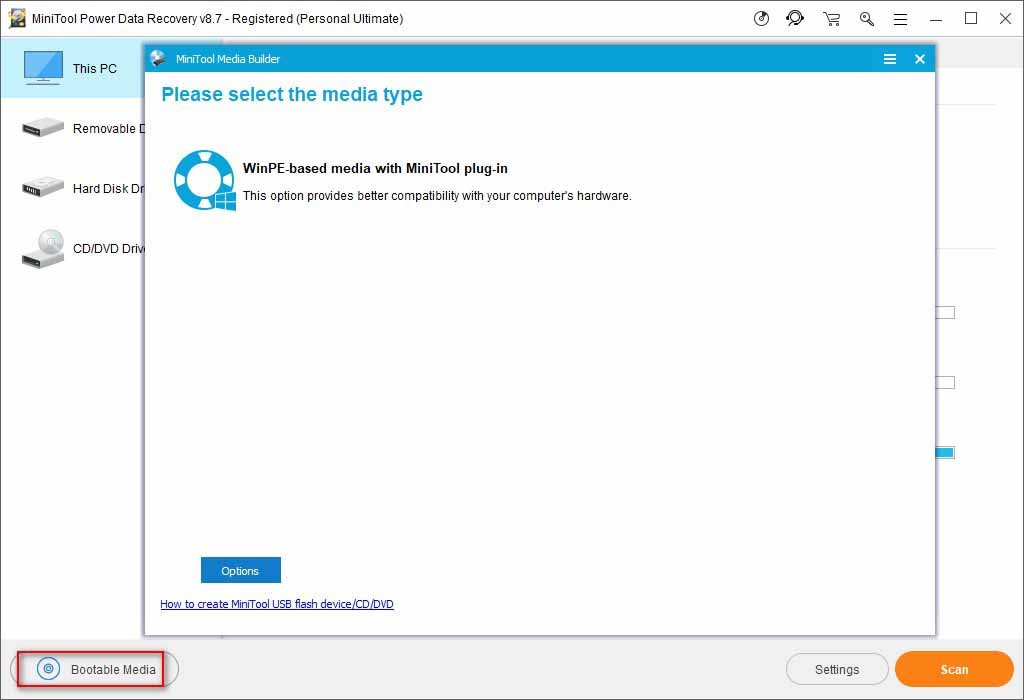Click the shopping cart icon
1024x700 pixels.
831,19
